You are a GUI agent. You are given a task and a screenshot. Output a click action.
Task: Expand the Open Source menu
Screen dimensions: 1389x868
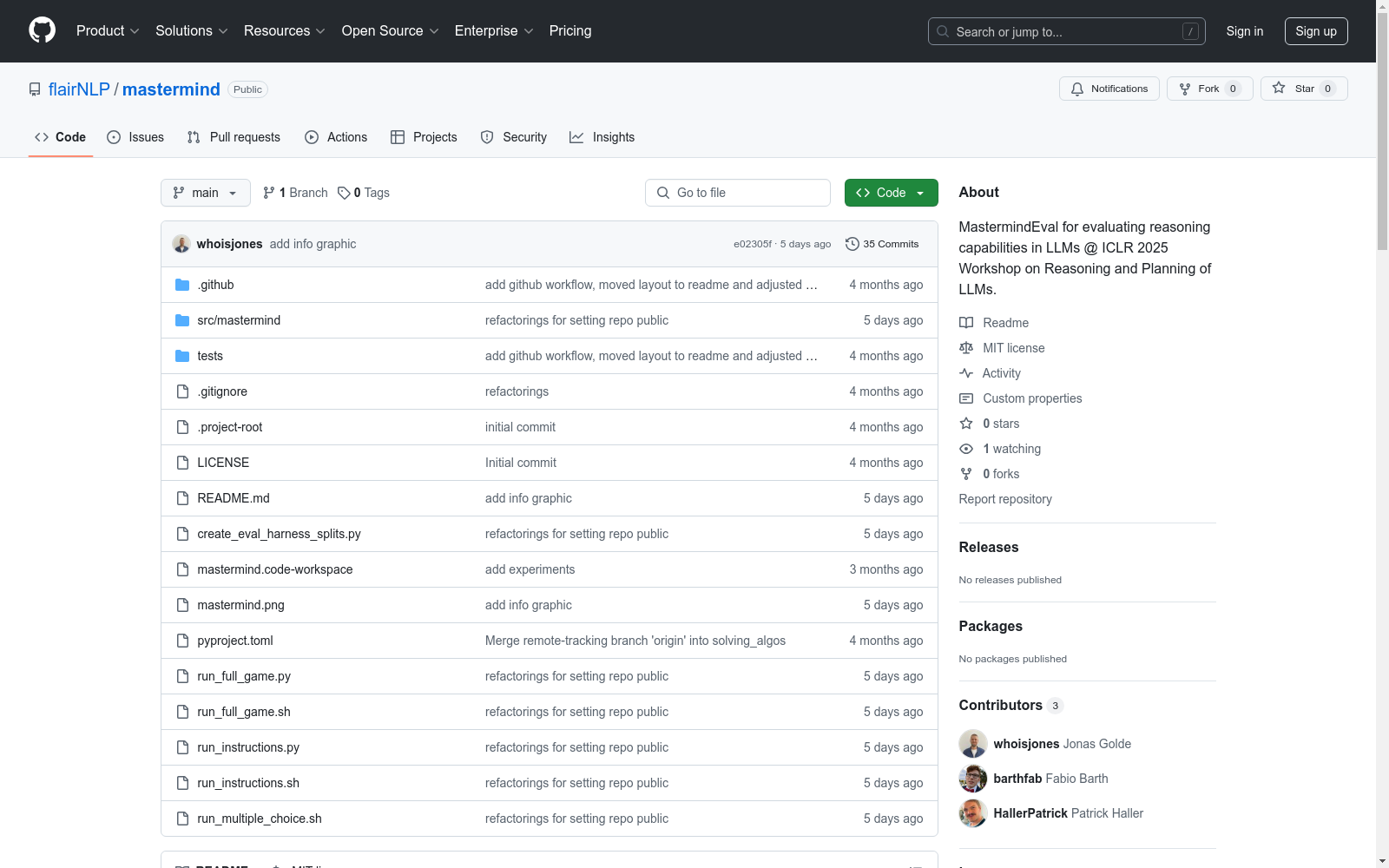click(391, 31)
